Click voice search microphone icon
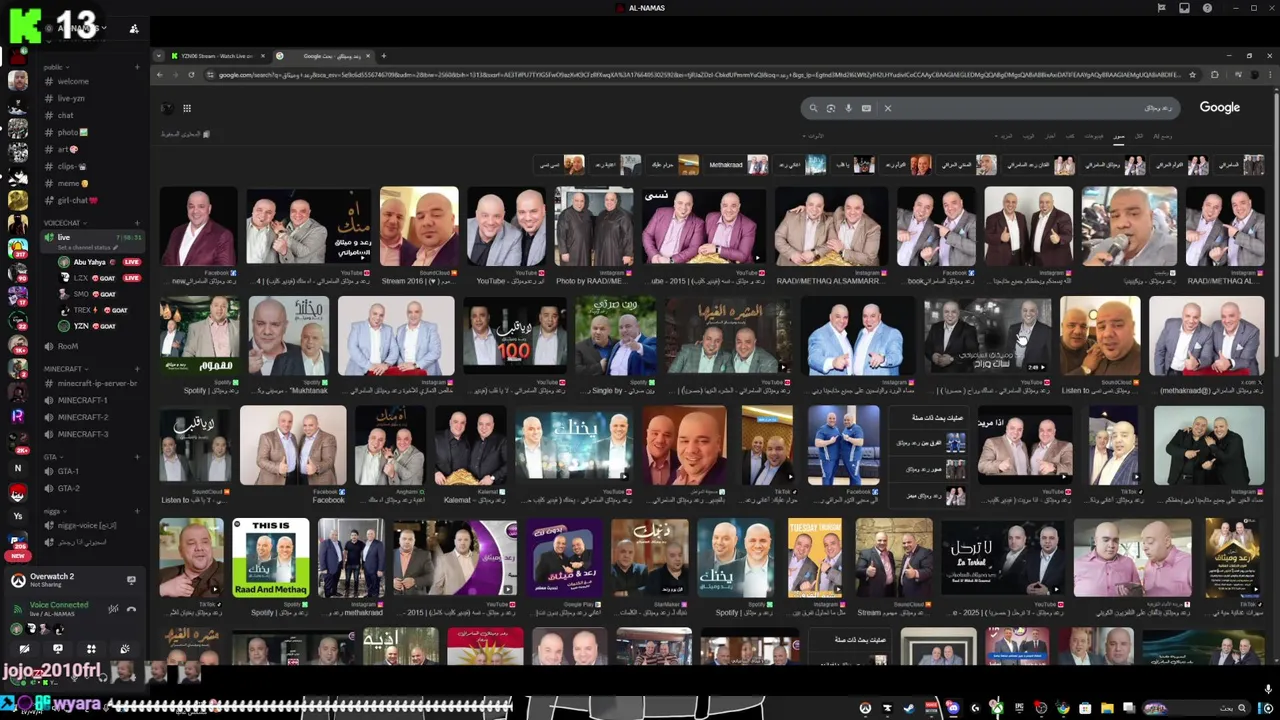Screen dimensions: 1280x720 pyautogui.click(x=848, y=108)
